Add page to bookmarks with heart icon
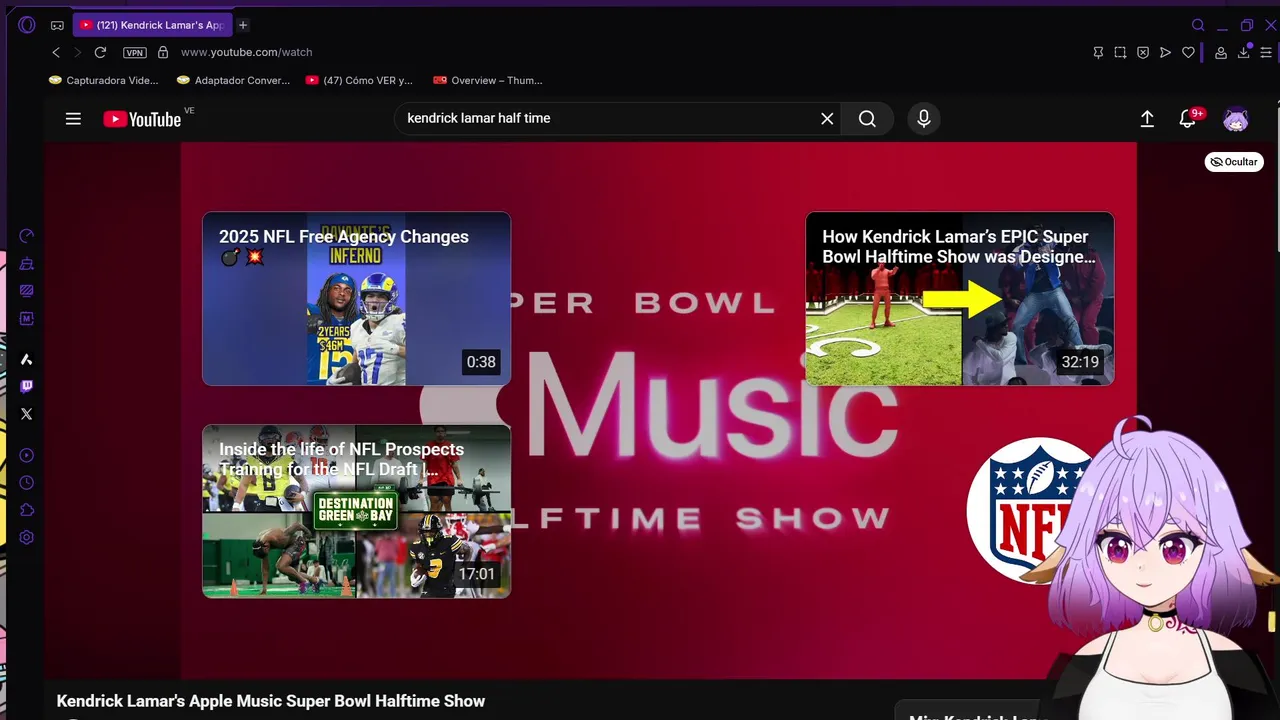The height and width of the screenshot is (720, 1280). click(x=1188, y=52)
